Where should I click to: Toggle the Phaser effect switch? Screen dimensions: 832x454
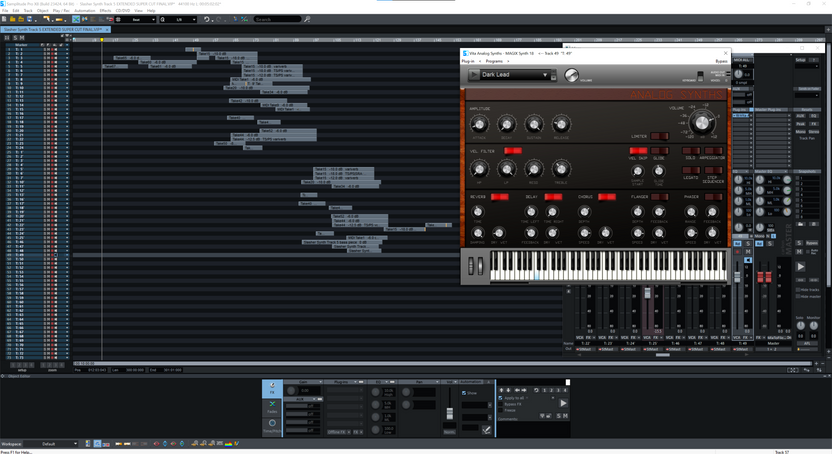tap(713, 197)
